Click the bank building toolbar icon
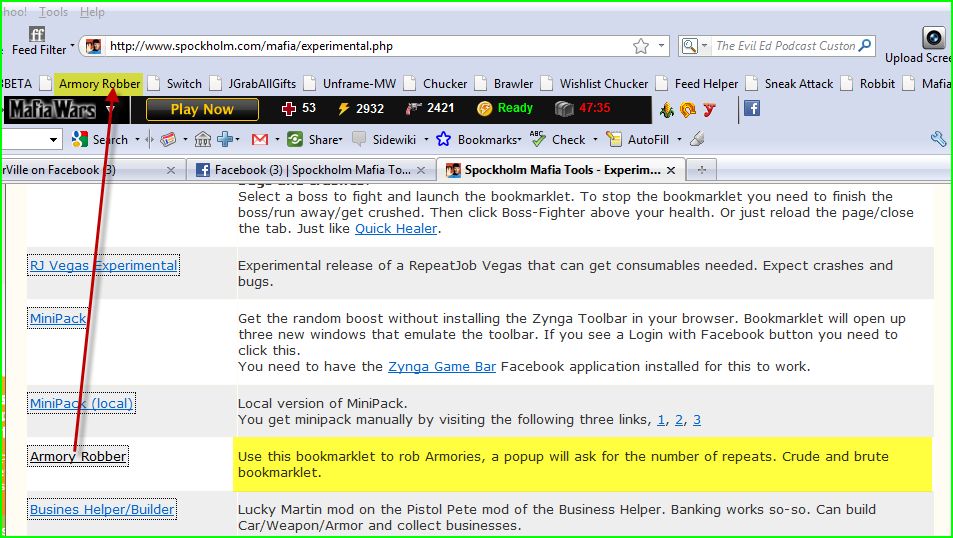The width and height of the screenshot is (953, 538). [202, 140]
